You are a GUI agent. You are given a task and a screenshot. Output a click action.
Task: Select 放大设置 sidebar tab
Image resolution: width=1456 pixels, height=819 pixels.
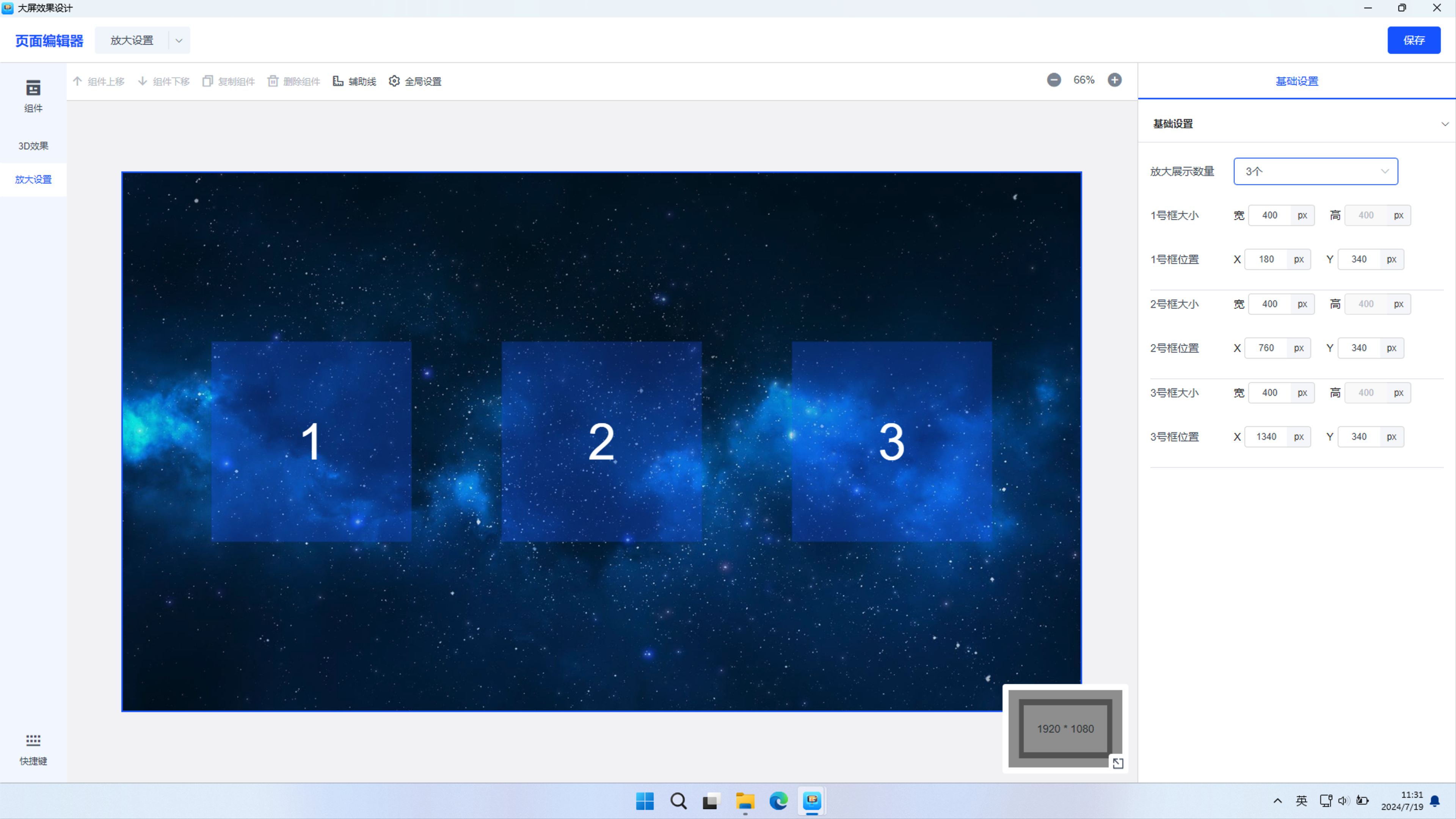click(x=33, y=180)
